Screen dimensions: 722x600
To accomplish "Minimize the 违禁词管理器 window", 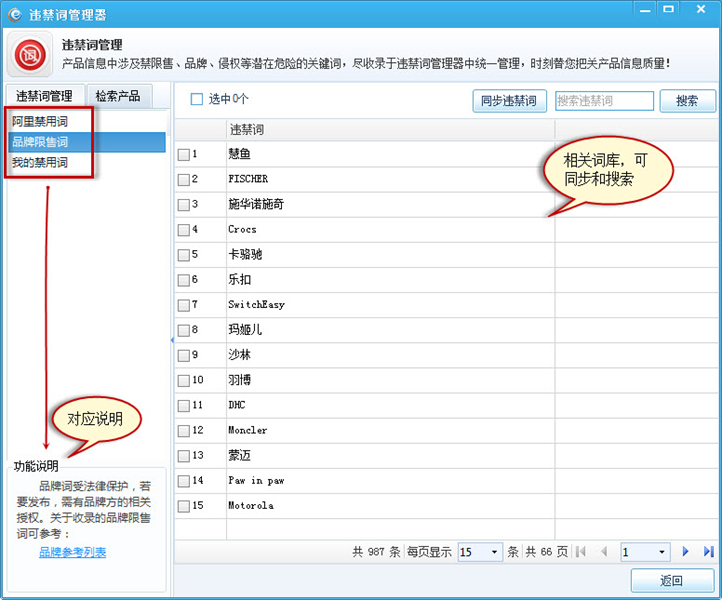I will [645, 9].
